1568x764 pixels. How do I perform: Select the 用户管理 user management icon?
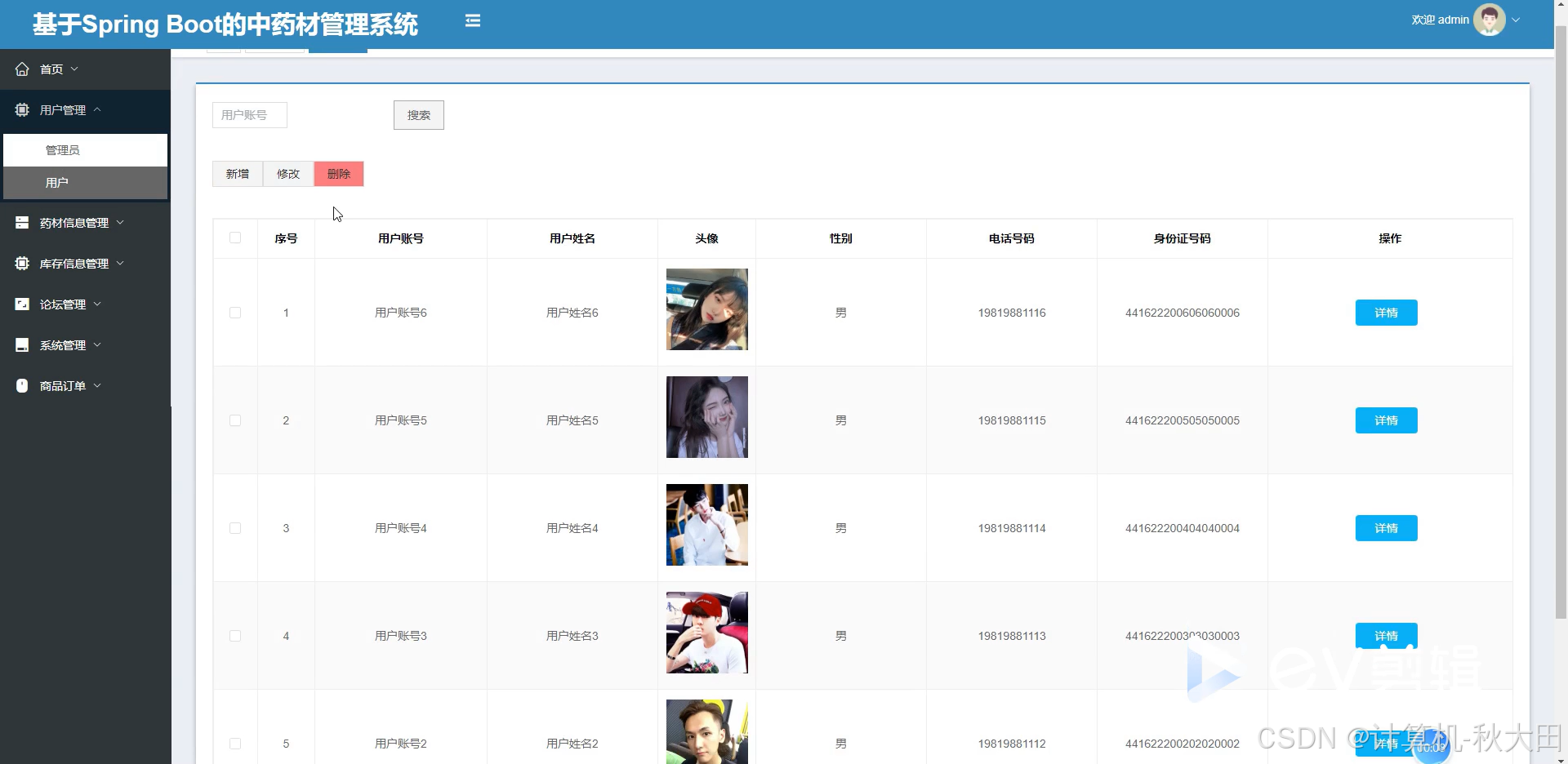pyautogui.click(x=22, y=110)
